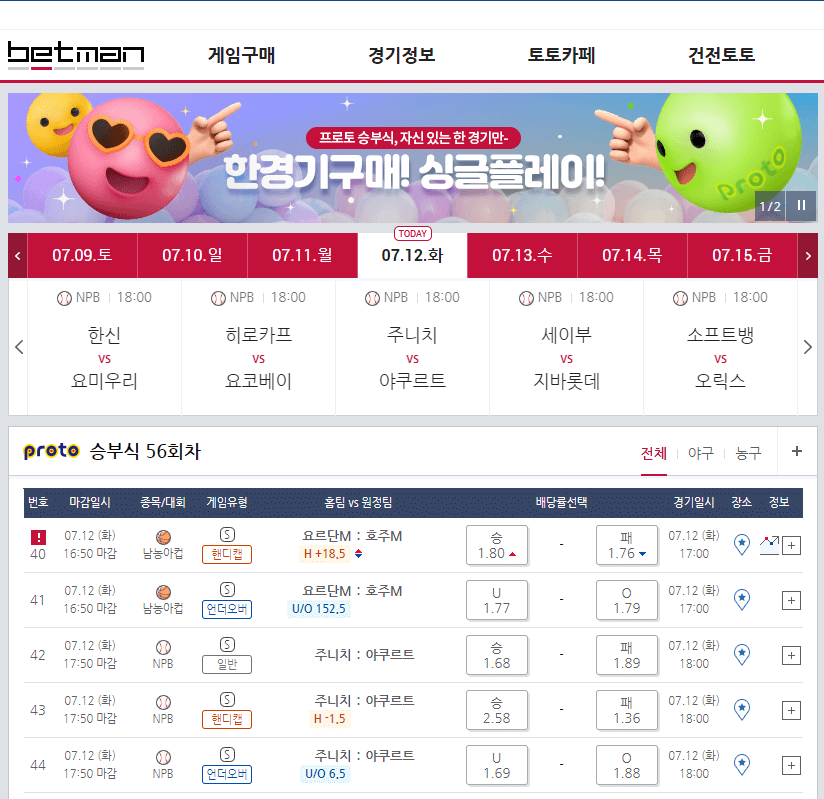Click the S single badge on game 40

pyautogui.click(x=227, y=535)
